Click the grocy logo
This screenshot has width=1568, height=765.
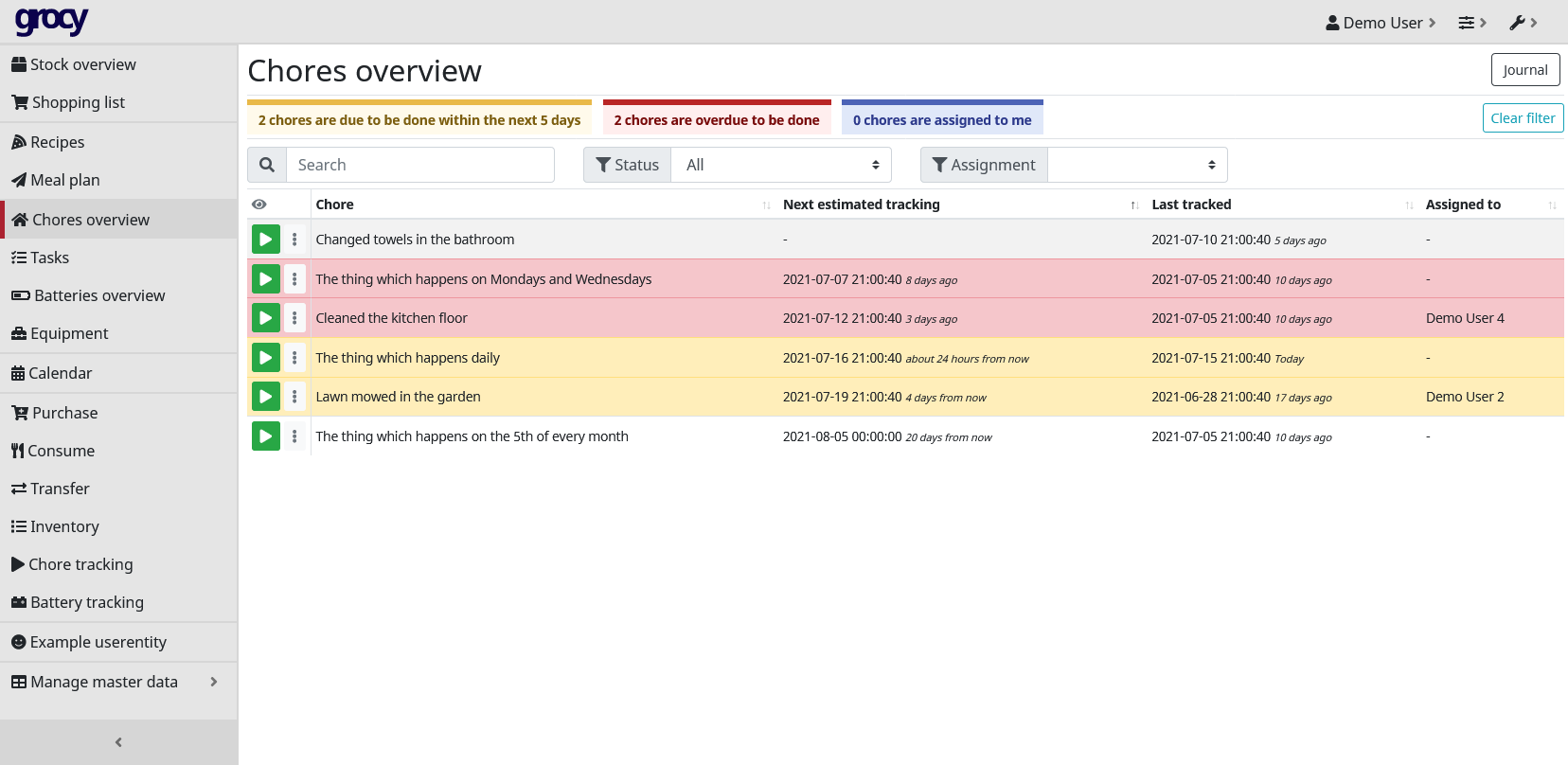(51, 21)
